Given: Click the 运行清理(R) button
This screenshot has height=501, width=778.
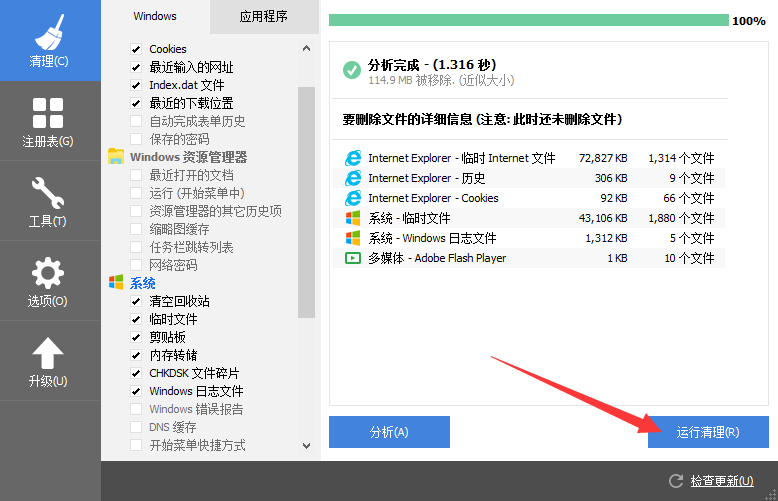Looking at the screenshot, I should click(708, 432).
